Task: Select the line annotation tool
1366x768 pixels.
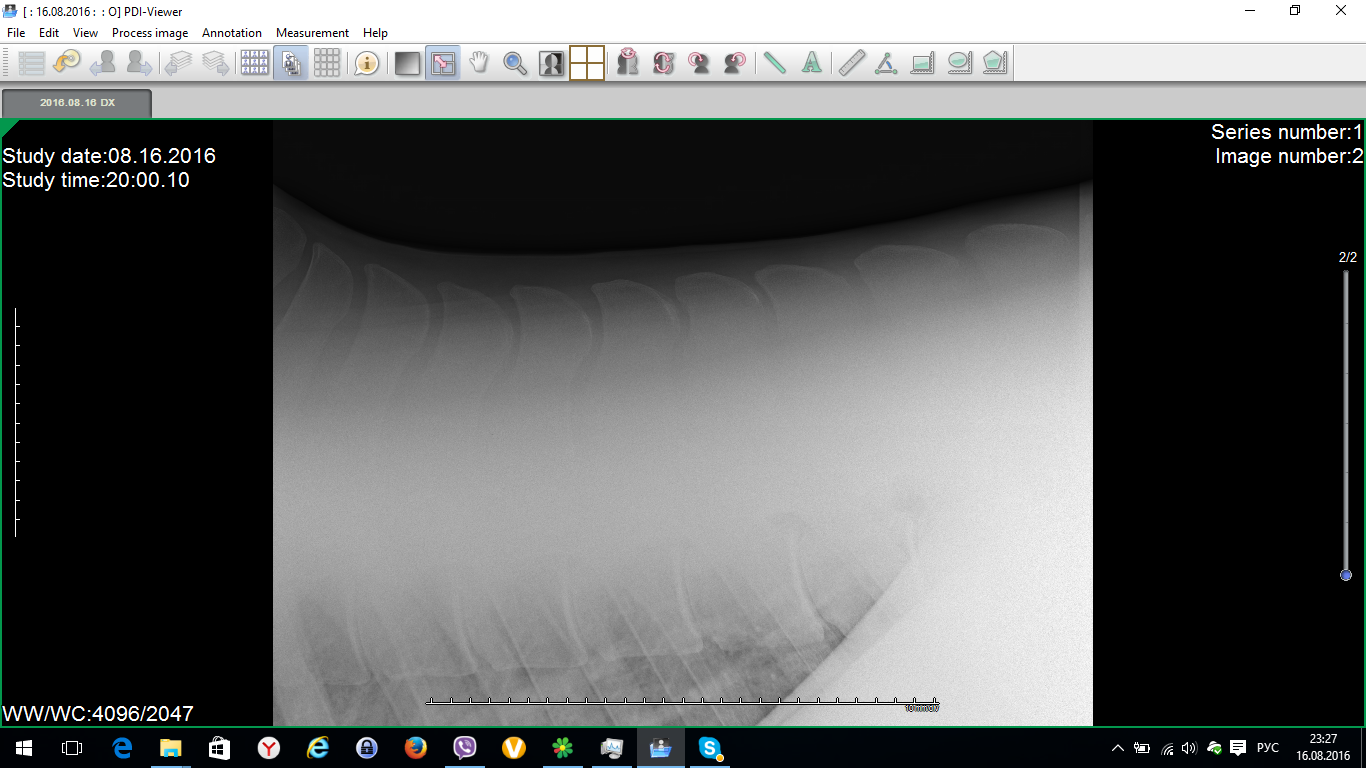Action: point(775,64)
